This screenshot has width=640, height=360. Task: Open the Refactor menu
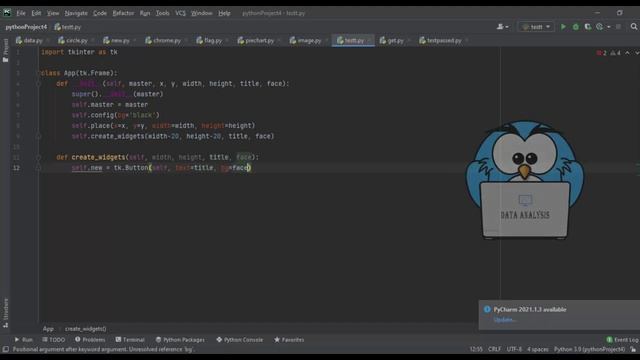pos(123,13)
